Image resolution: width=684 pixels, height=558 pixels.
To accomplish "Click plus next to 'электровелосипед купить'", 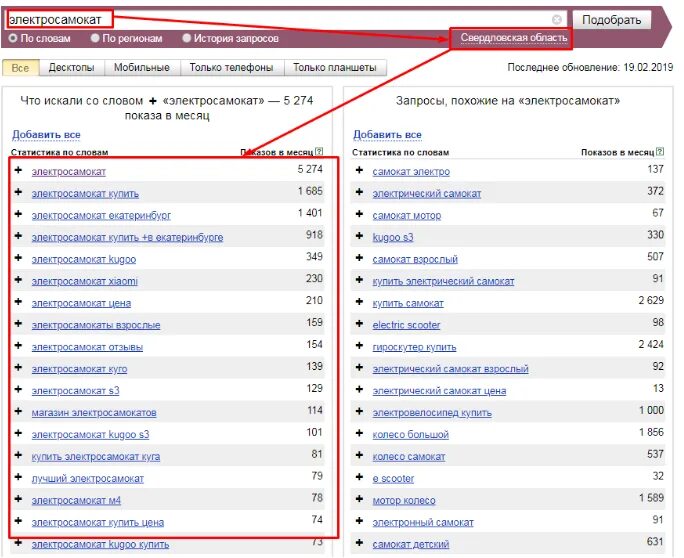I will [x=359, y=411].
